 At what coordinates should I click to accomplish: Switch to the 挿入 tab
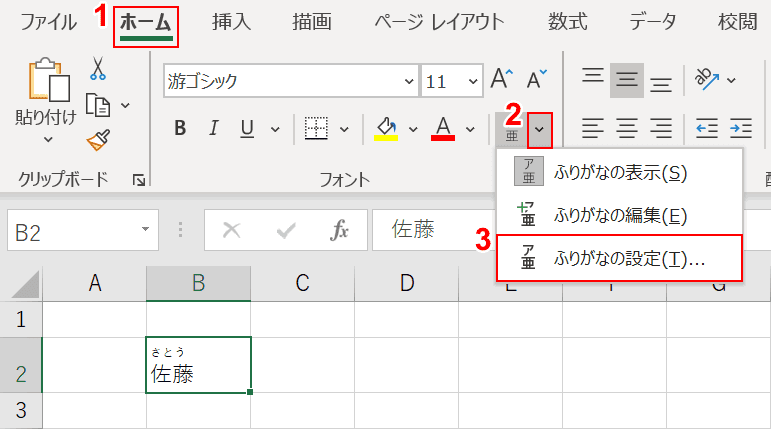(x=231, y=23)
